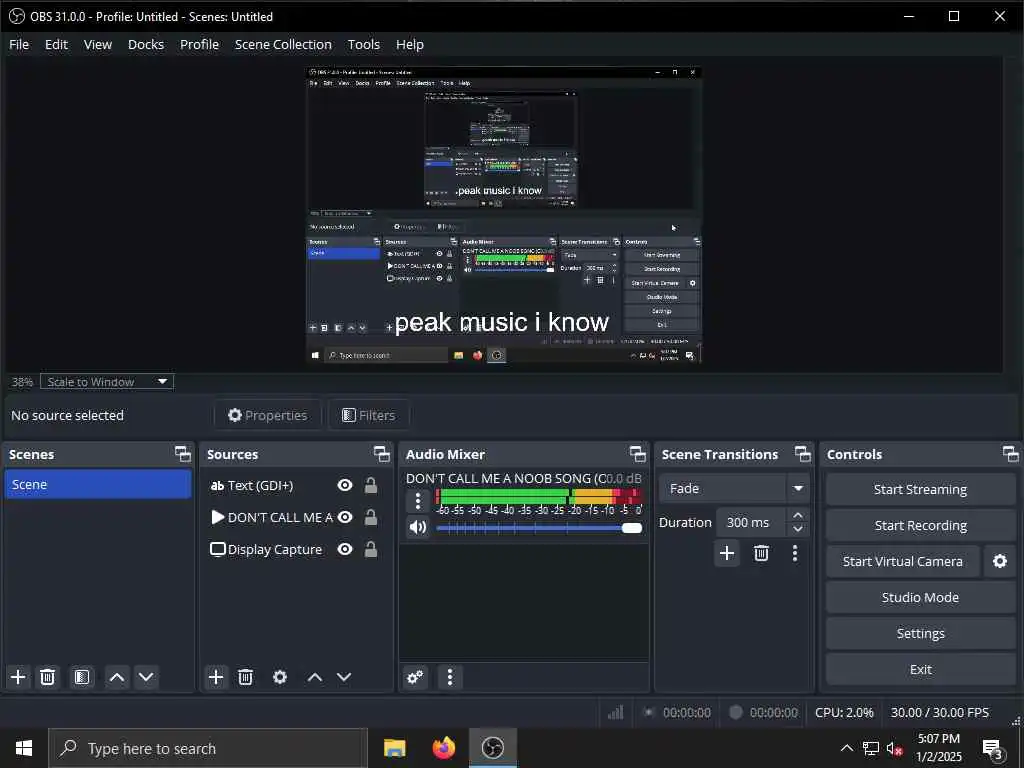Viewport: 1024px width, 768px height.
Task: Select the Display Capture source row
Action: pos(295,549)
